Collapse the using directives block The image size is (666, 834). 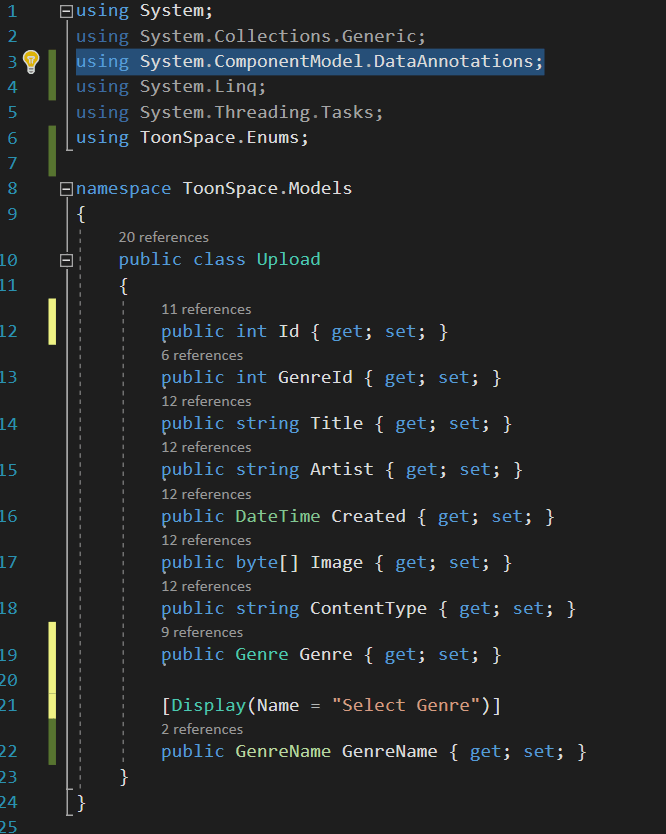pyautogui.click(x=66, y=11)
